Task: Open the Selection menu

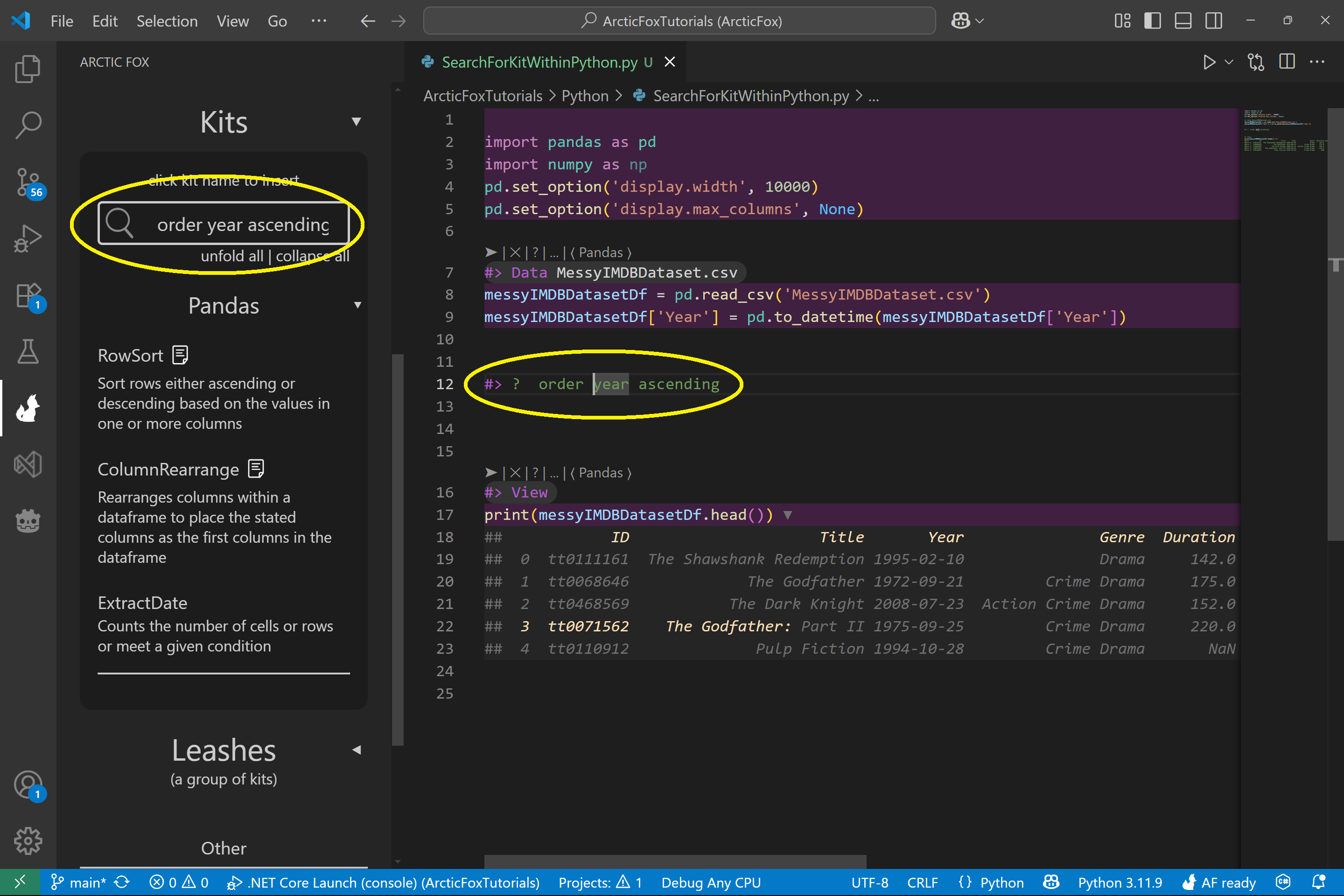Action: pos(167,21)
